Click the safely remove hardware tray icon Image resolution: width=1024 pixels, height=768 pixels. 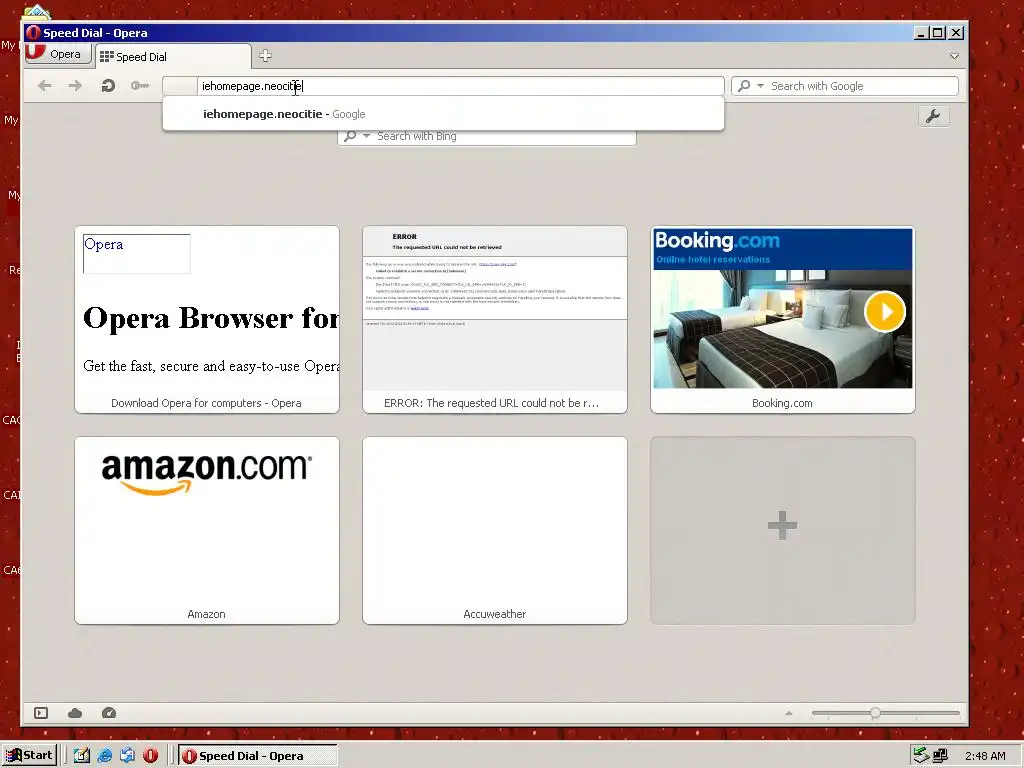[921, 756]
